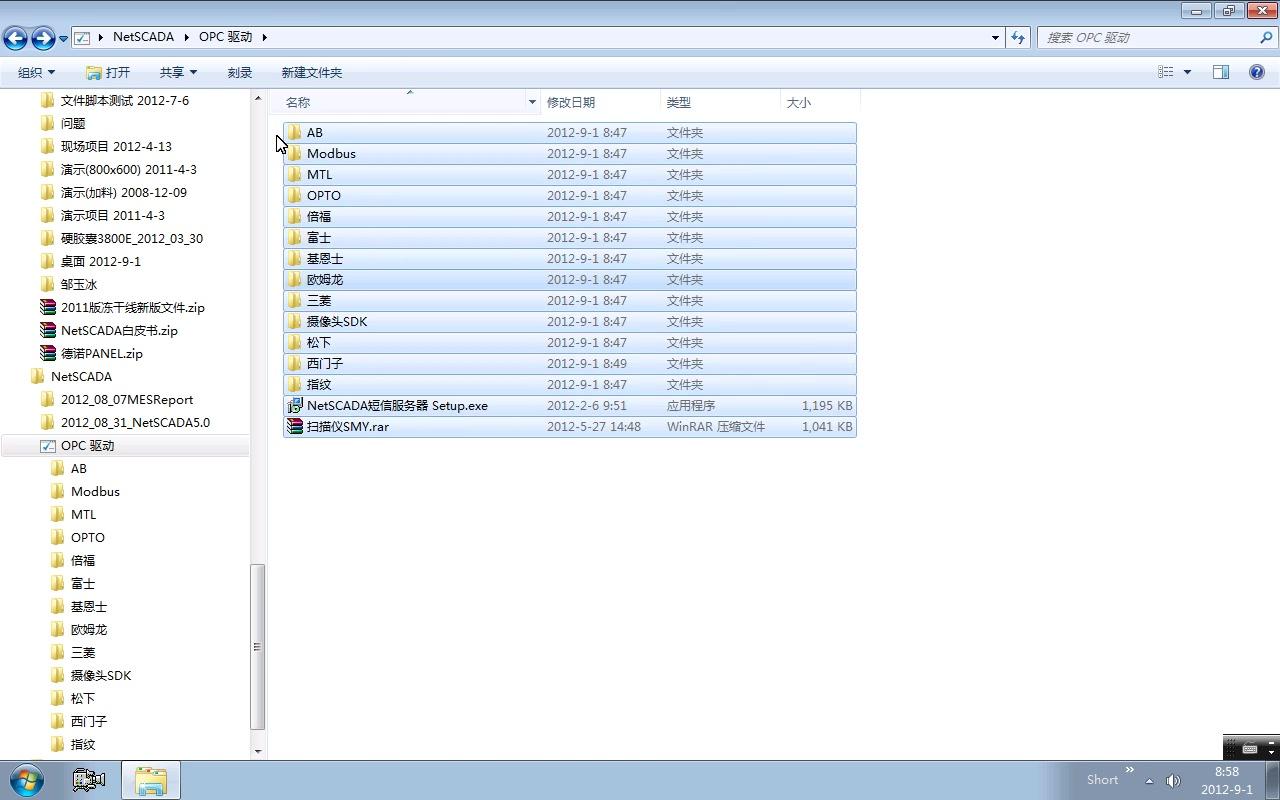Go forward with the Forward arrow button

click(x=43, y=38)
